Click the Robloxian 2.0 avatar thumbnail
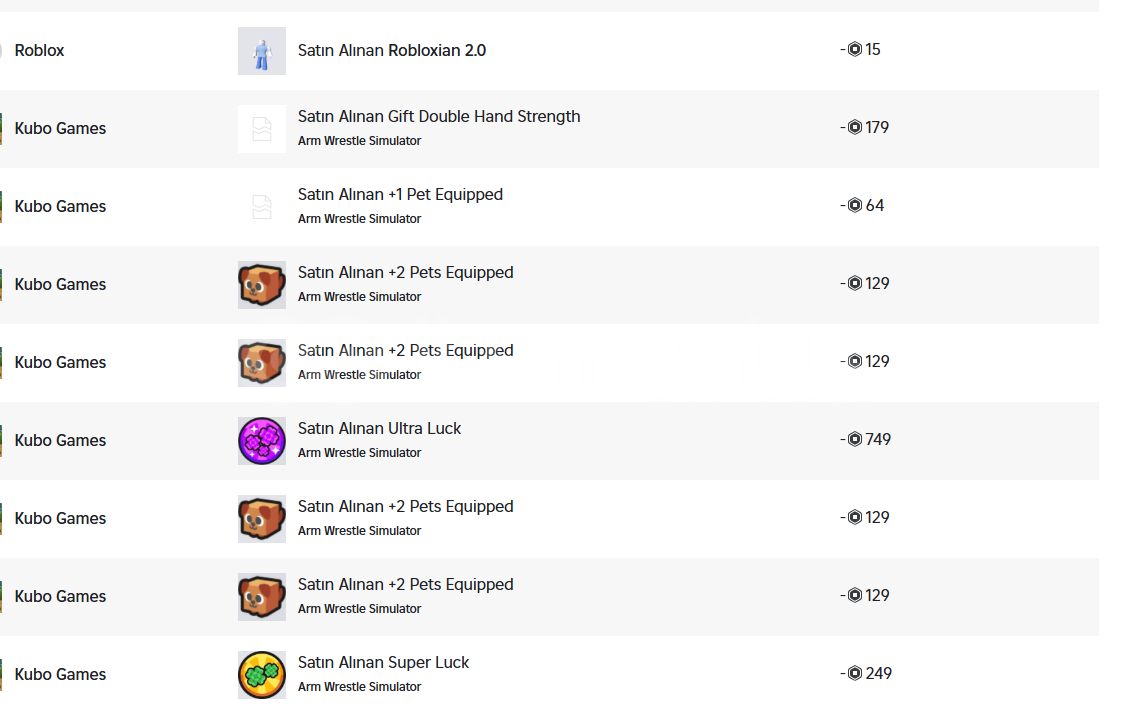 click(x=262, y=51)
